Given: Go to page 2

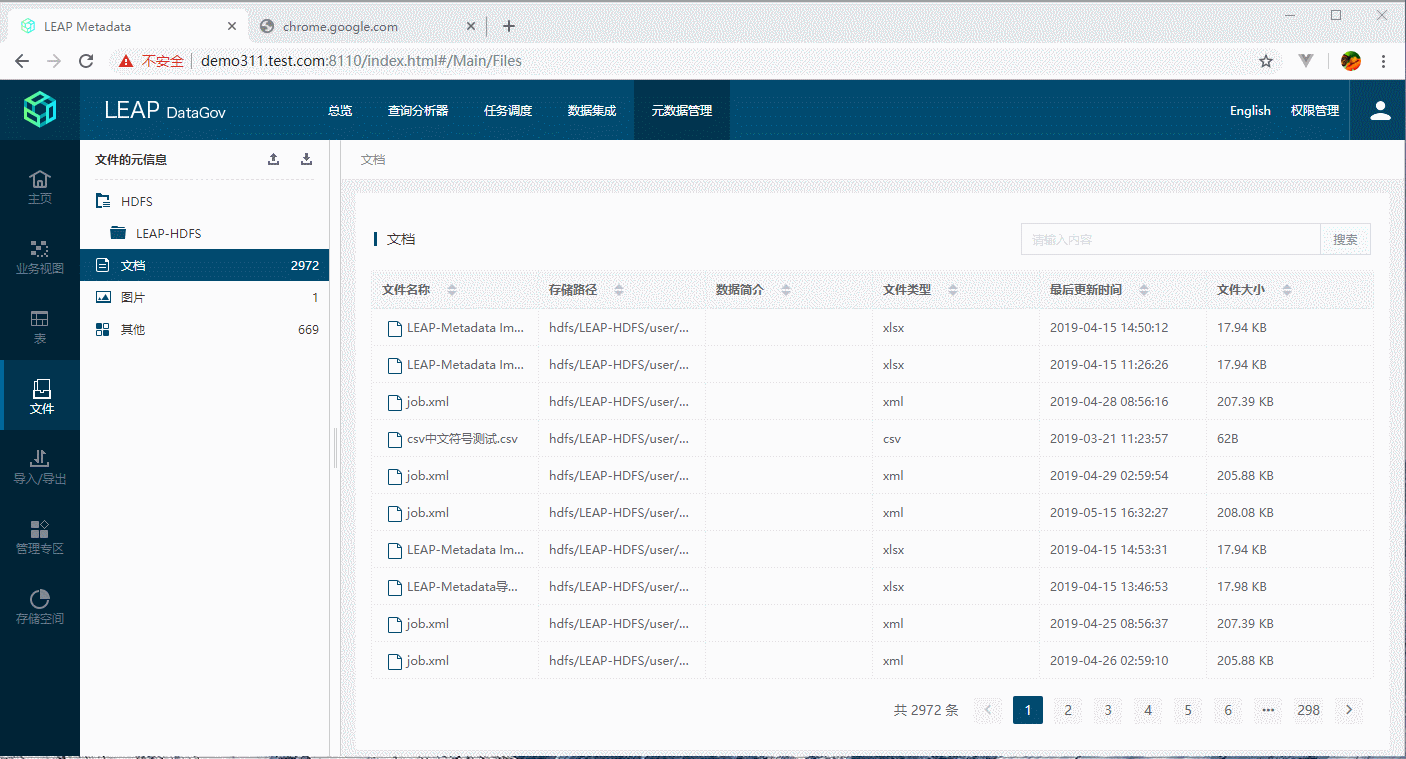Looking at the screenshot, I should click(x=1068, y=710).
